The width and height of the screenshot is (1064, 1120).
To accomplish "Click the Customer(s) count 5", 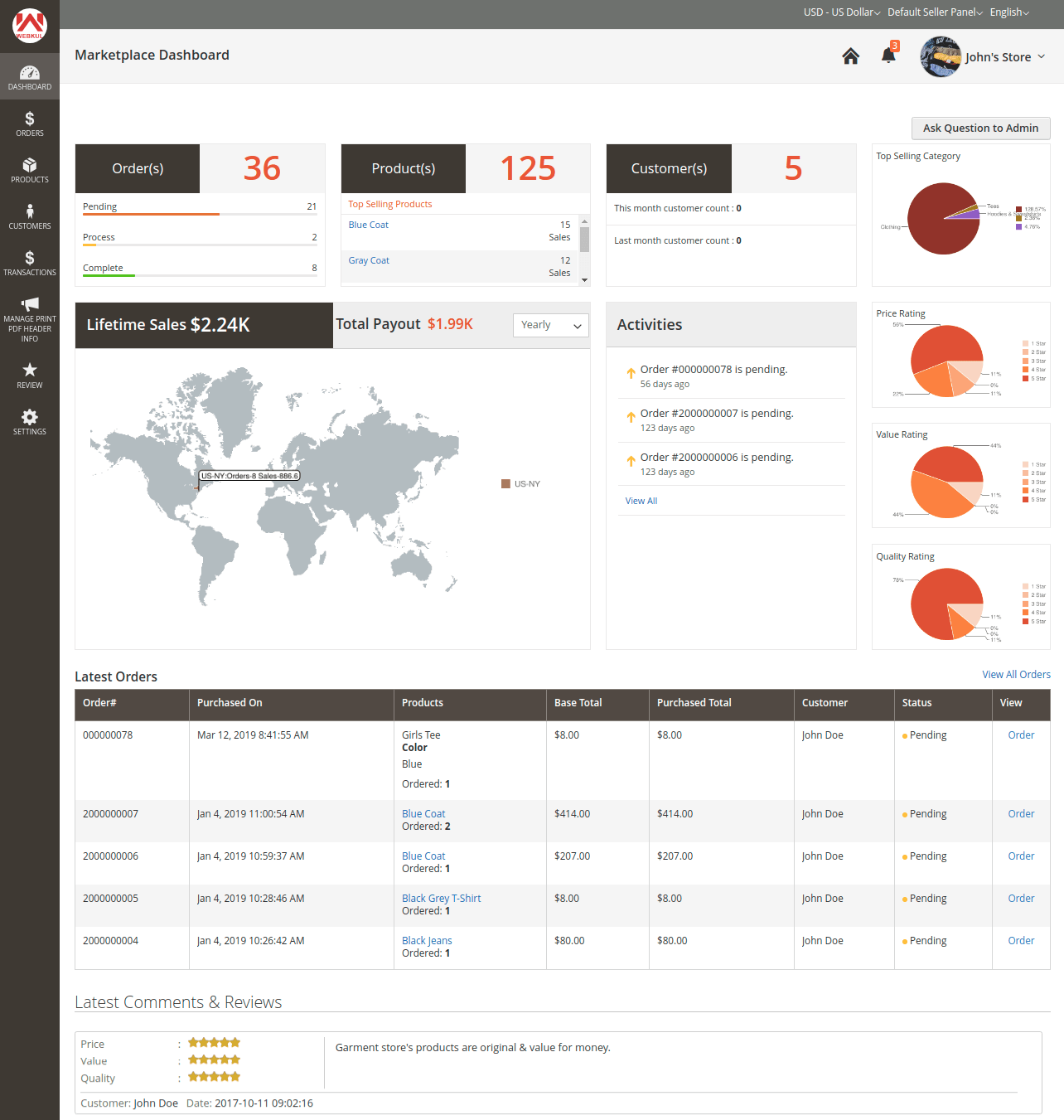I will click(793, 168).
